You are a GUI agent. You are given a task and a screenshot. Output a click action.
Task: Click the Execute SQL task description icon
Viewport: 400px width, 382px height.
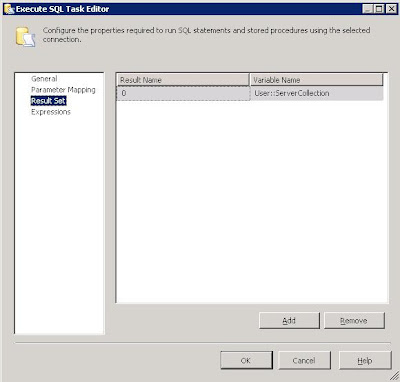pyautogui.click(x=25, y=37)
